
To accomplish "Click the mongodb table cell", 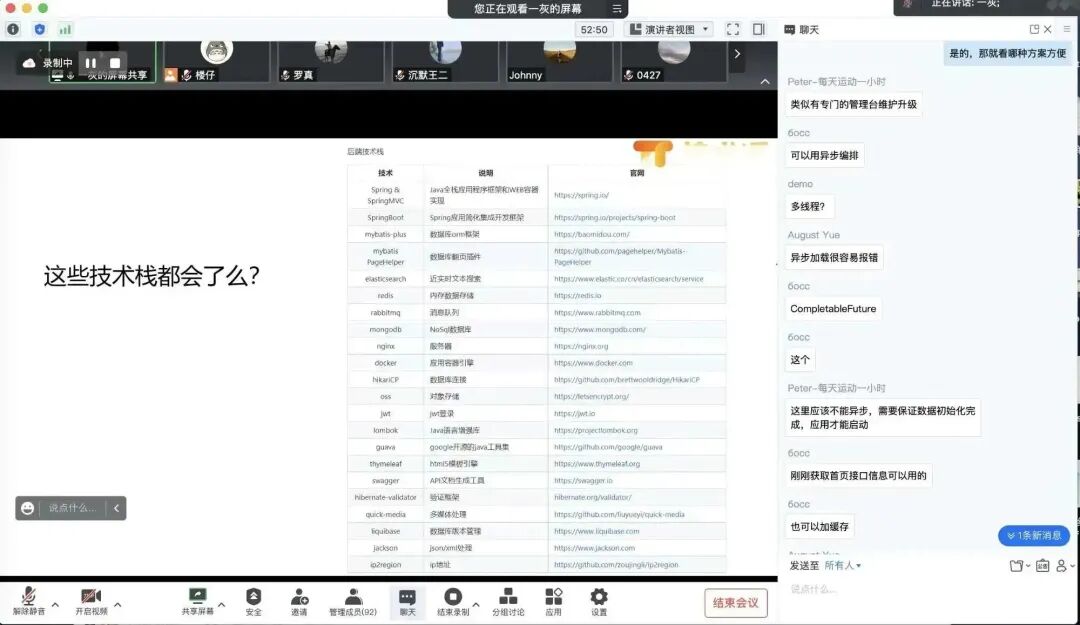I will tap(385, 329).
